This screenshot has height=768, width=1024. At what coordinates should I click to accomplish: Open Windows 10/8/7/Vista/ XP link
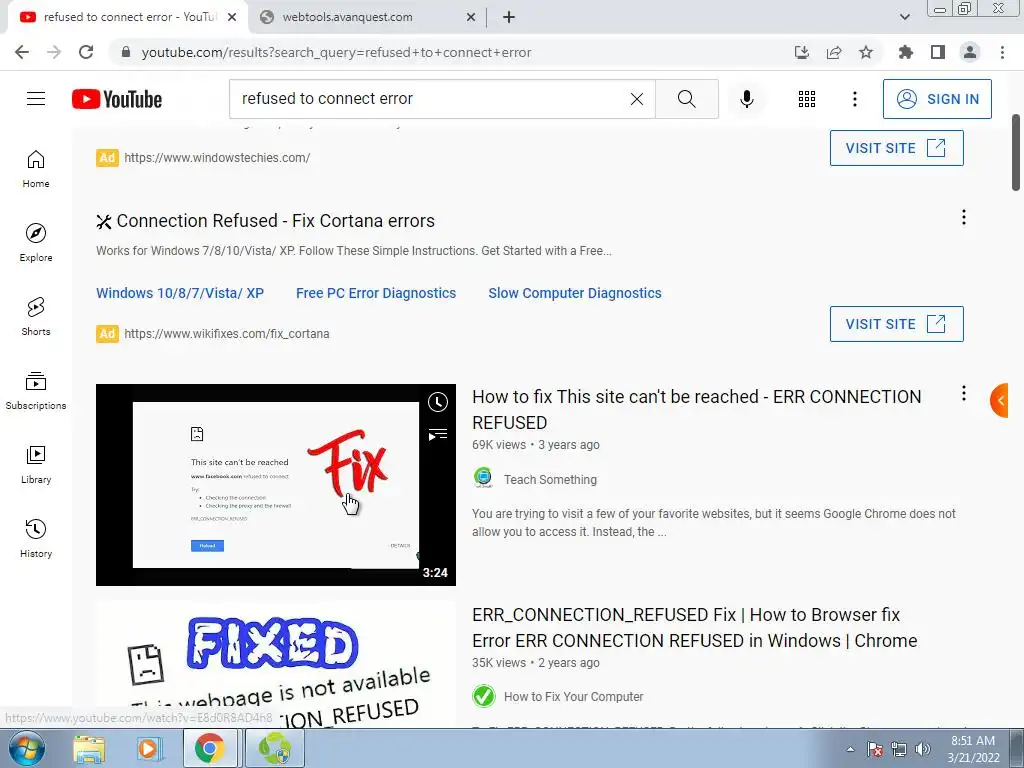(180, 293)
